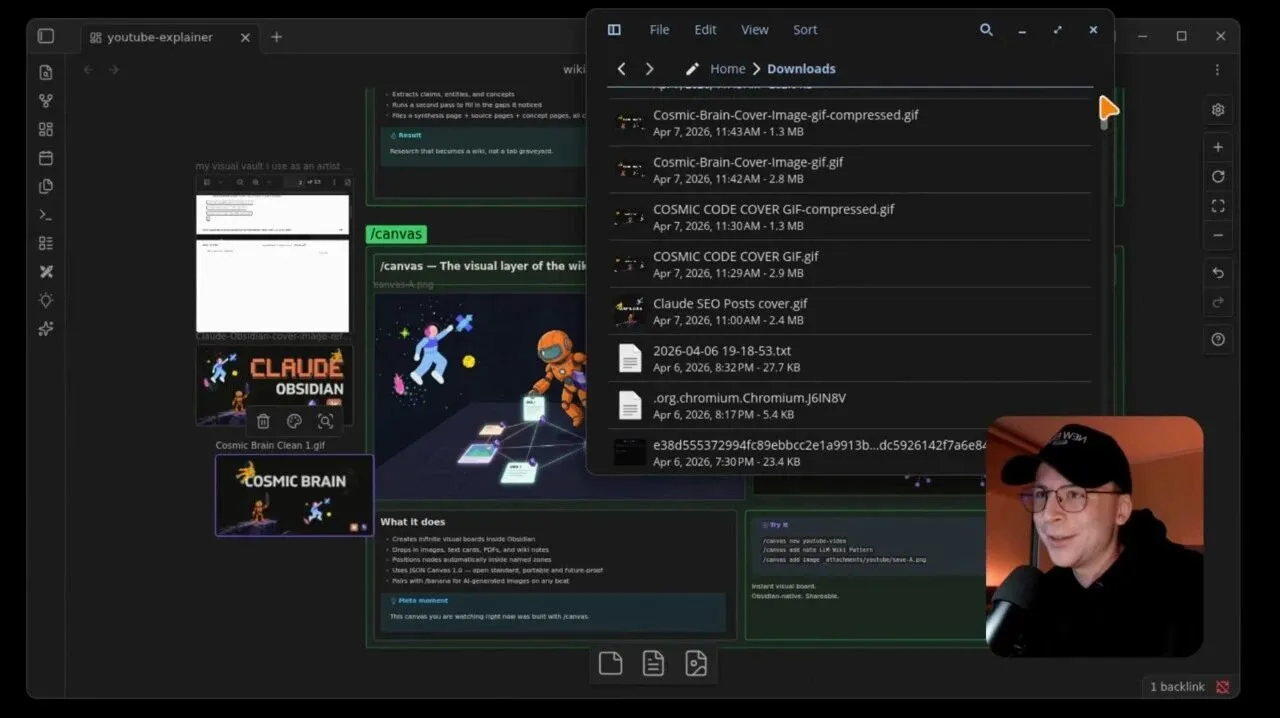This screenshot has width=1280, height=718.
Task: Select .org.chromium.Chromium.J6IN8V file
Action: pyautogui.click(x=850, y=405)
